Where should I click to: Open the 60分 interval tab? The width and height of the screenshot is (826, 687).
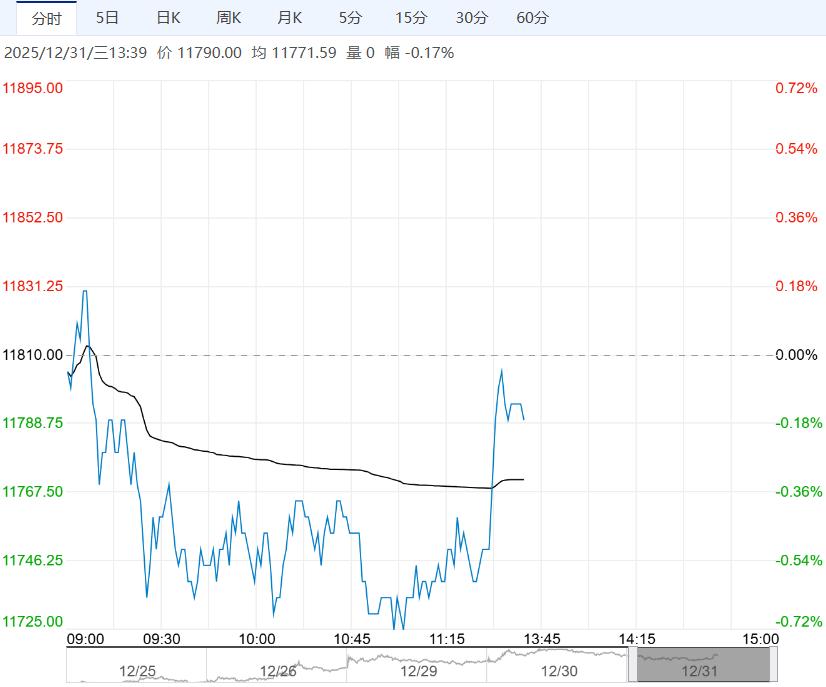tap(533, 18)
